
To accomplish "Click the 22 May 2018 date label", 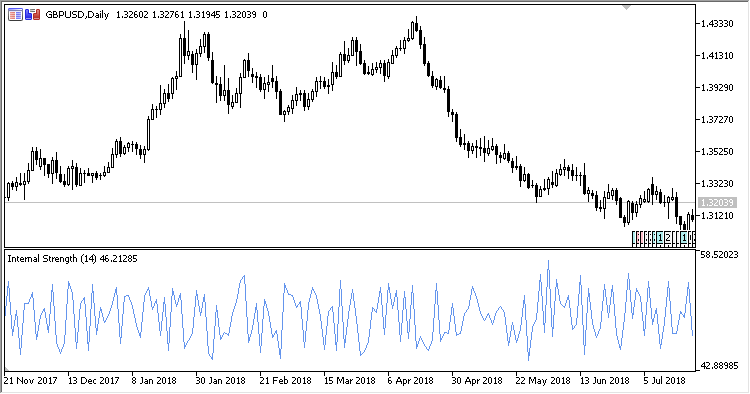I will [x=543, y=381].
